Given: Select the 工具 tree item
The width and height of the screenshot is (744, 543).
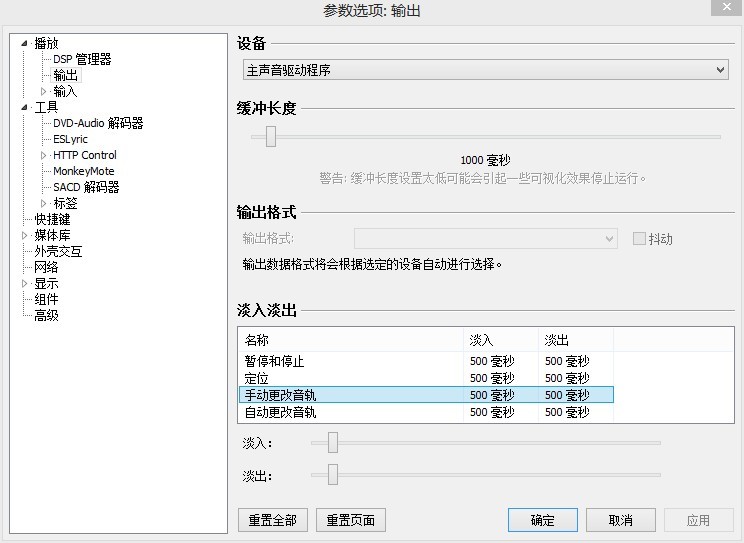Looking at the screenshot, I should click(x=46, y=107).
